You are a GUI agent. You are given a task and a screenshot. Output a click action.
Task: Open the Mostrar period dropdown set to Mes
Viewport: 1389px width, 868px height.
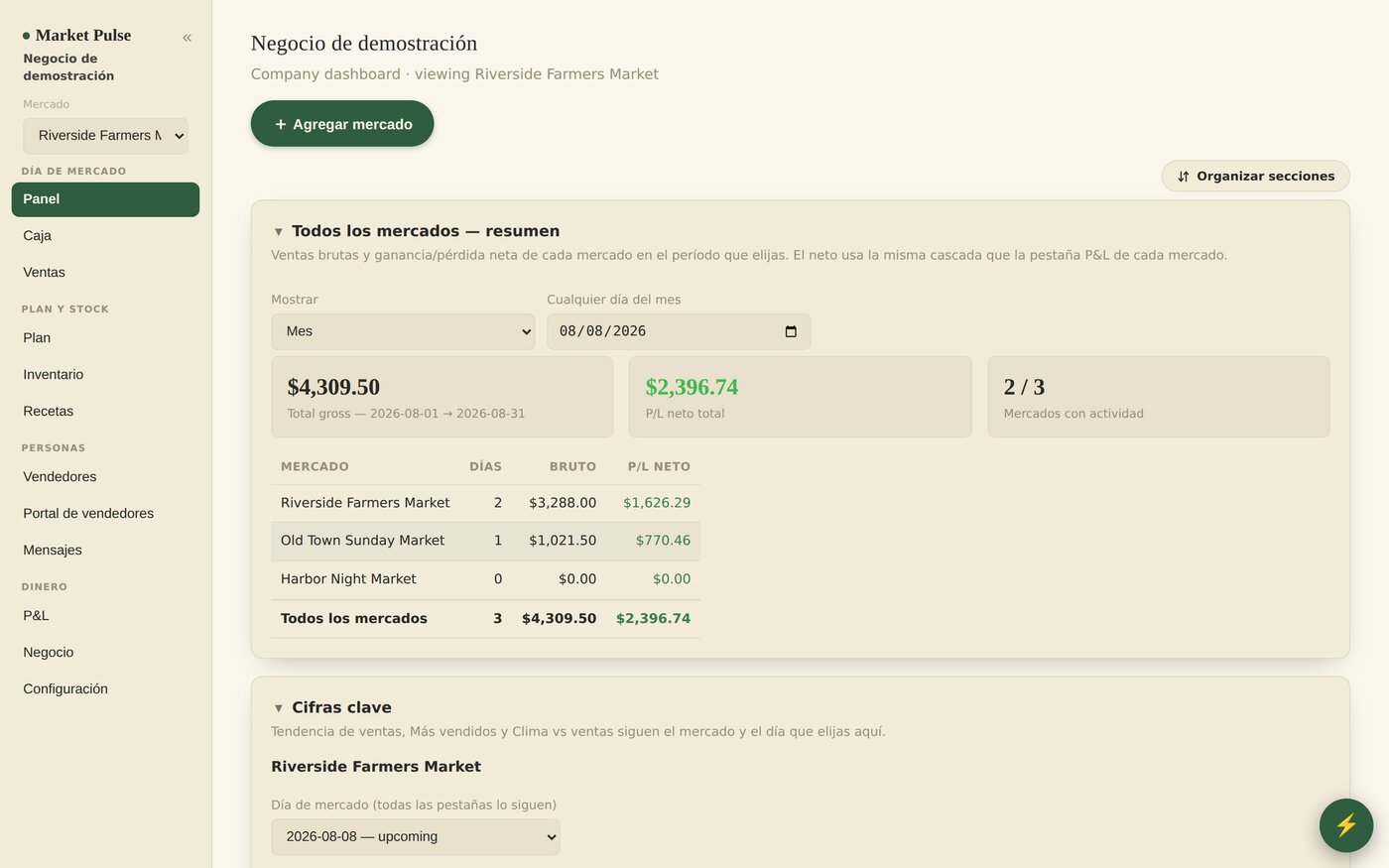pyautogui.click(x=403, y=331)
